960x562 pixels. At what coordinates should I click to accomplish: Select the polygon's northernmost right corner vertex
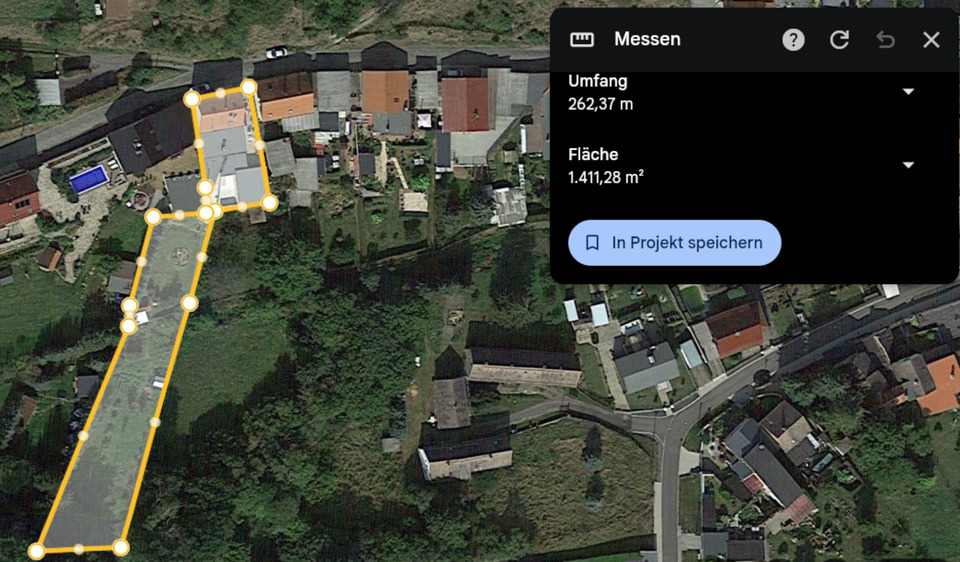248,88
